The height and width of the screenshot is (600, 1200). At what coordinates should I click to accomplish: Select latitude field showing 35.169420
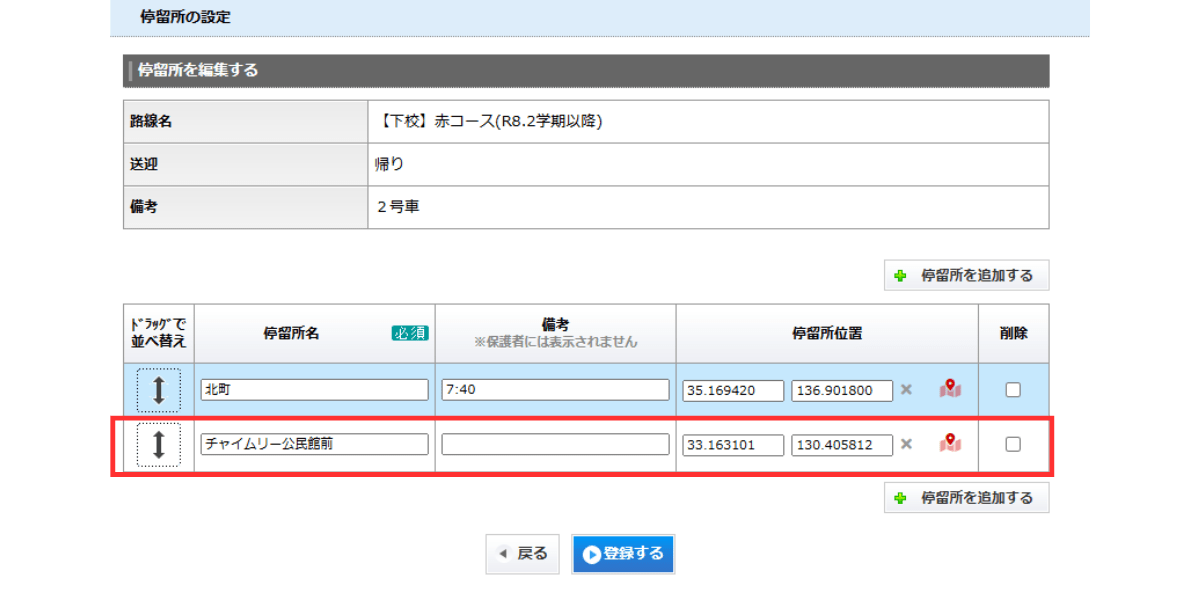[x=733, y=390]
